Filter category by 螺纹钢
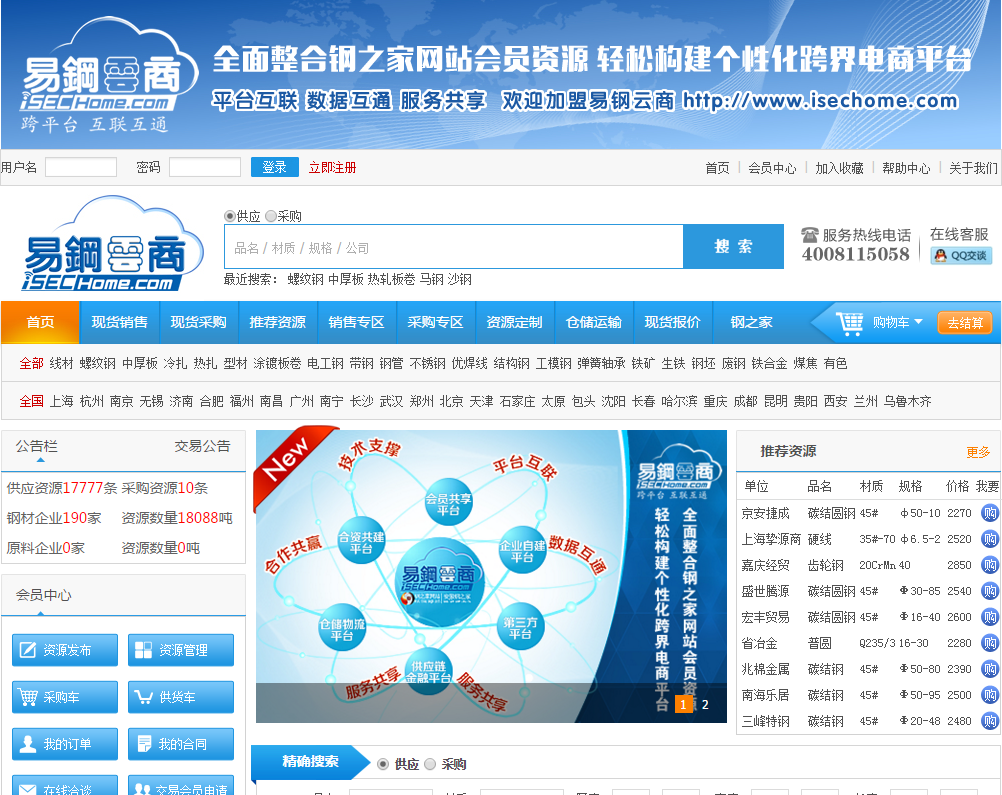The height and width of the screenshot is (795, 1002). pos(98,364)
